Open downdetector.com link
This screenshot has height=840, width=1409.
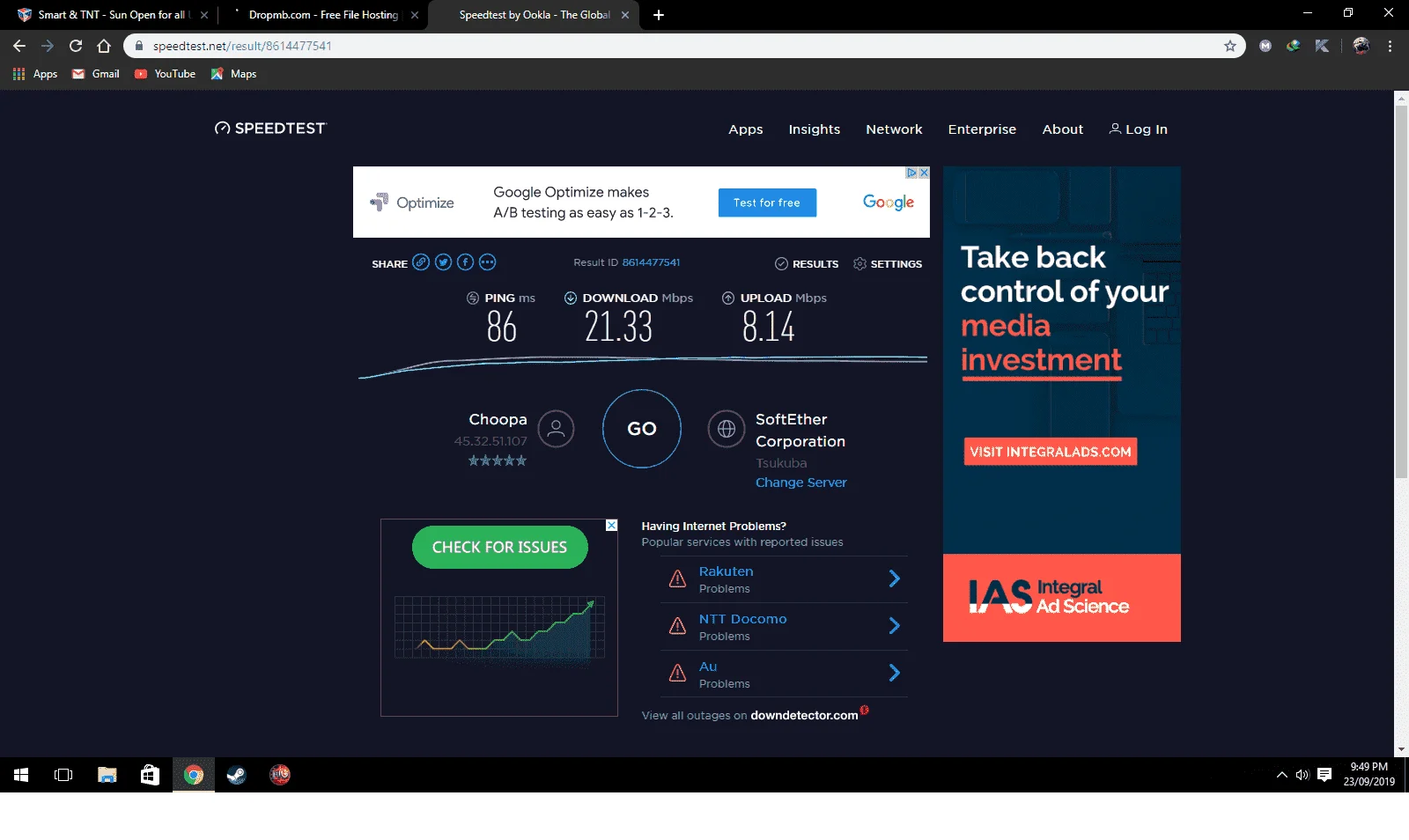click(x=804, y=715)
